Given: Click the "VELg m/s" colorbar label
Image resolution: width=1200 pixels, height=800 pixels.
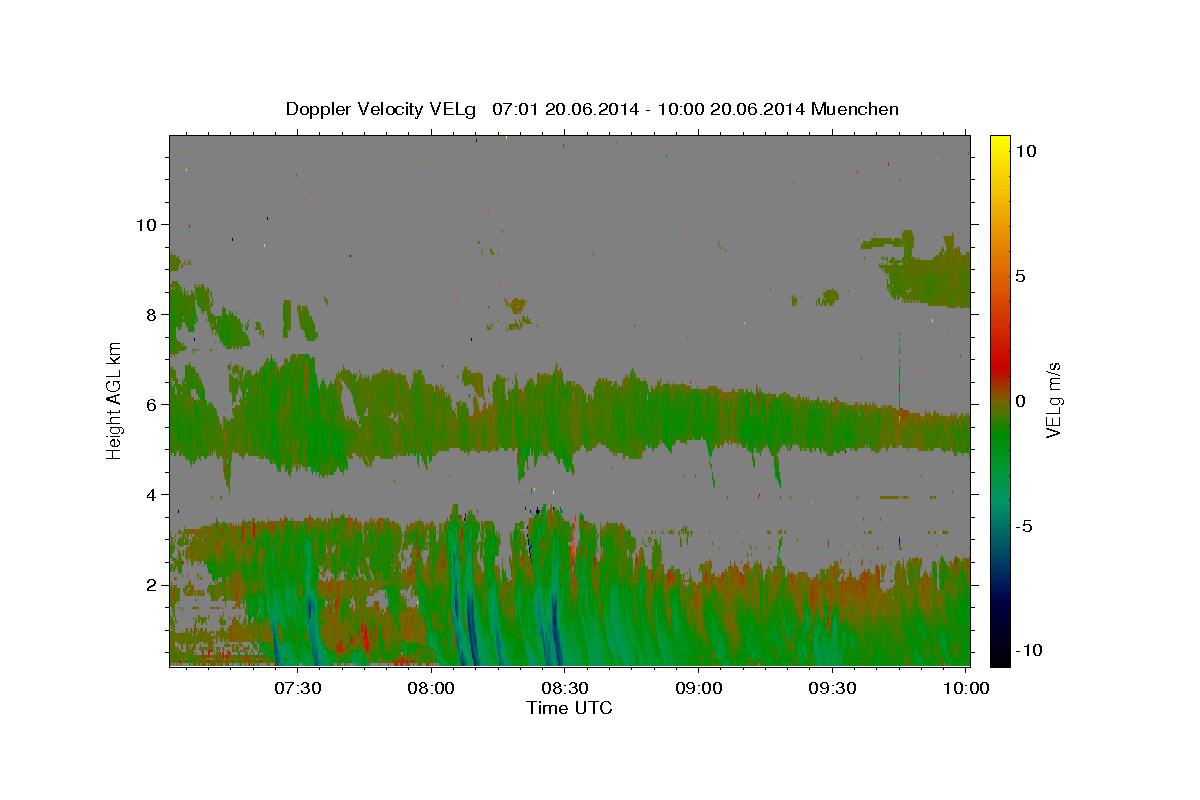Looking at the screenshot, I should [x=1054, y=400].
